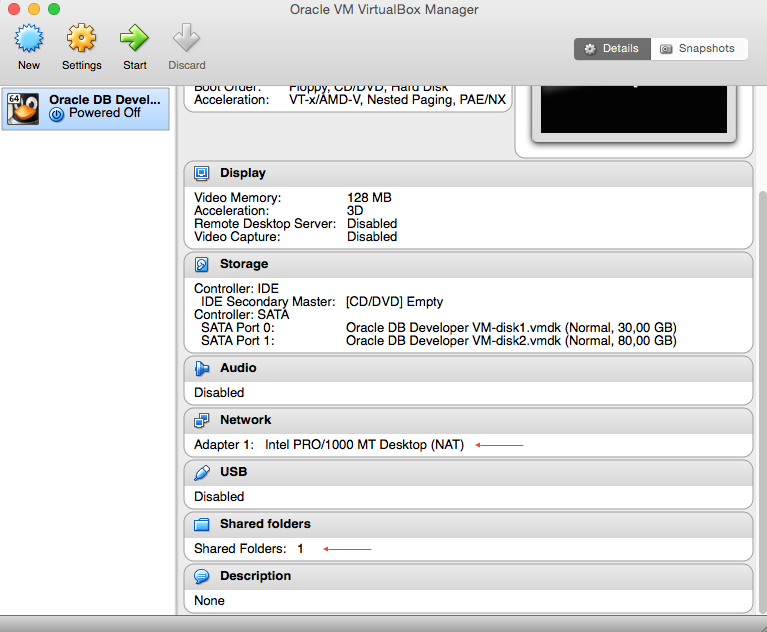Open the Settings gear icon
The height and width of the screenshot is (632, 767).
coord(81,38)
